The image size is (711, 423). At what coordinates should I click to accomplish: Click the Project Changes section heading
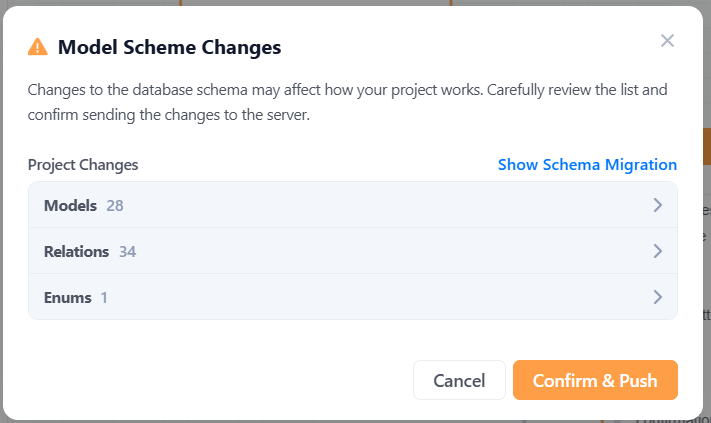(x=83, y=165)
